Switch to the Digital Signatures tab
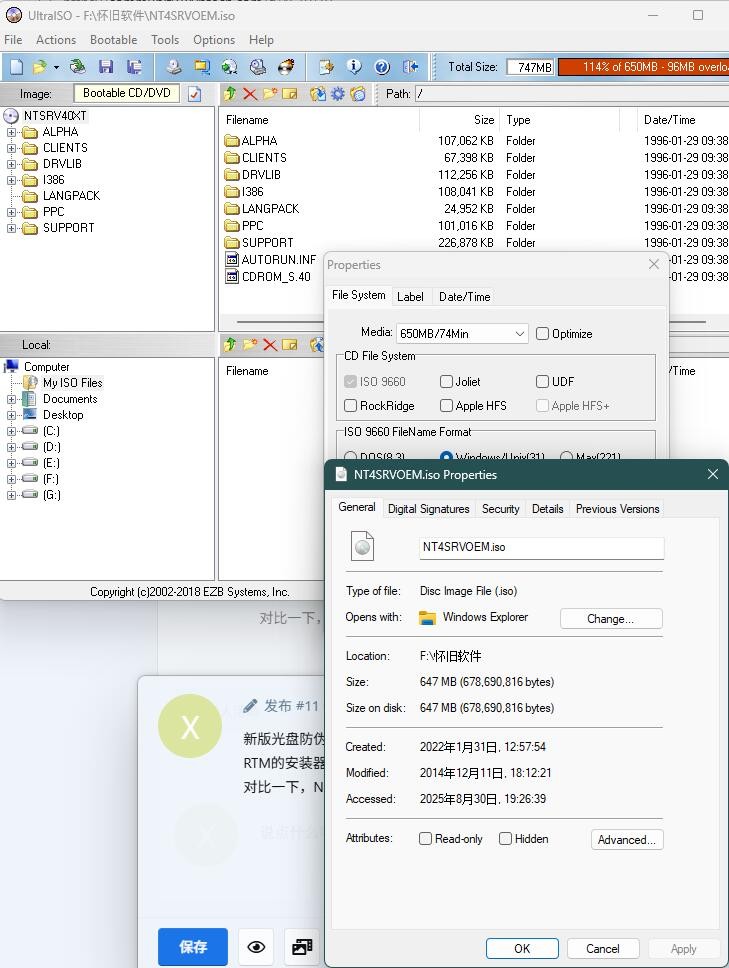This screenshot has width=729, height=968. coord(428,509)
